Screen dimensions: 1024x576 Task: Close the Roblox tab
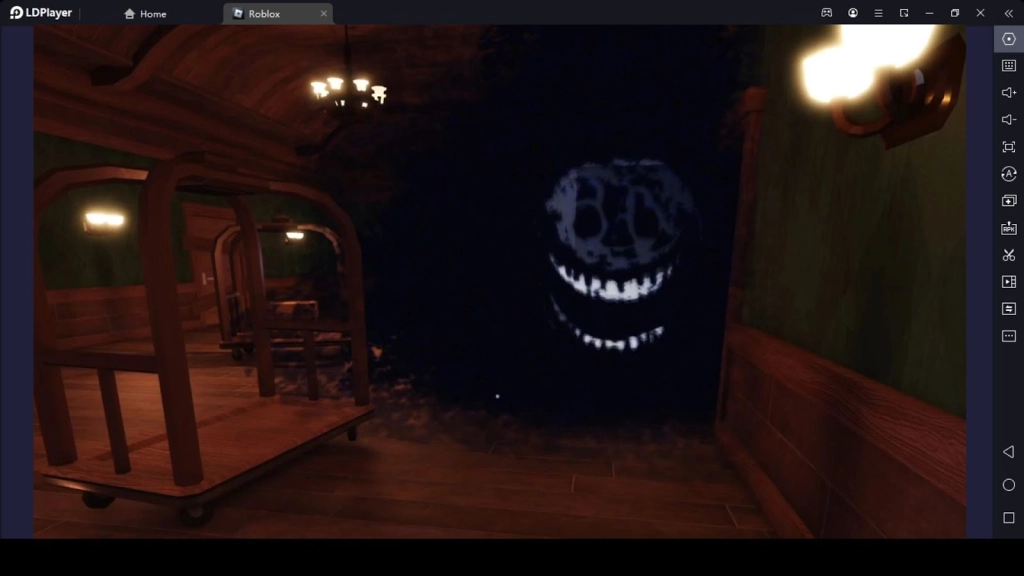323,14
